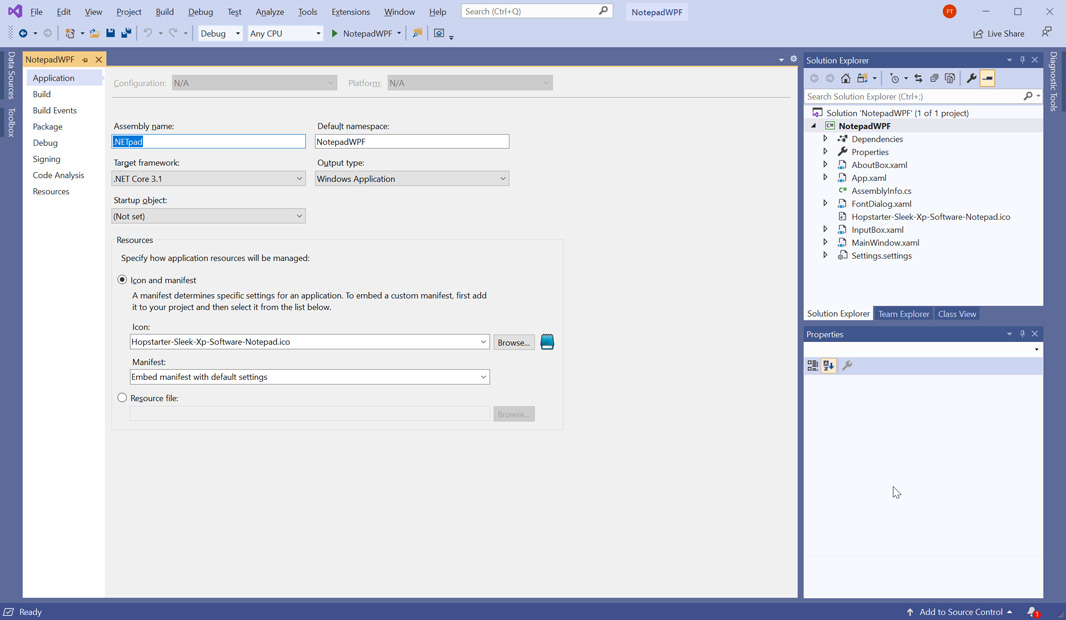
Task: Open the Build menu
Action: pyautogui.click(x=164, y=12)
